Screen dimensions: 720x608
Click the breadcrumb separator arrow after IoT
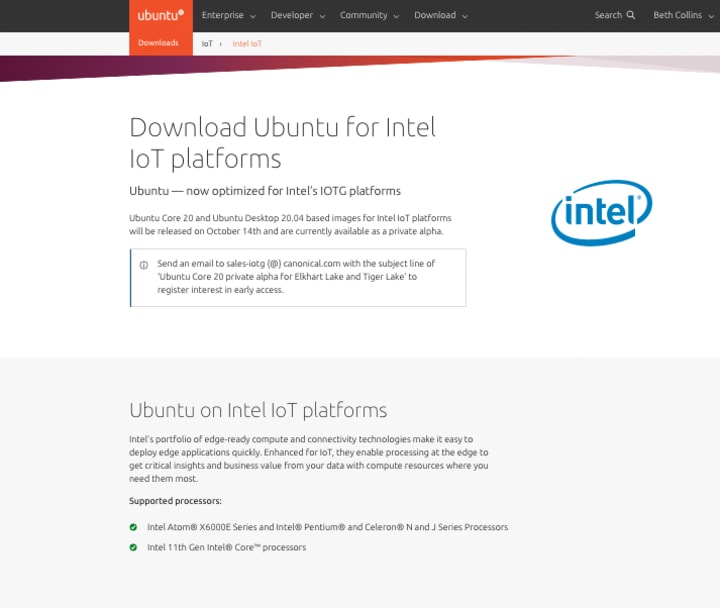click(221, 44)
